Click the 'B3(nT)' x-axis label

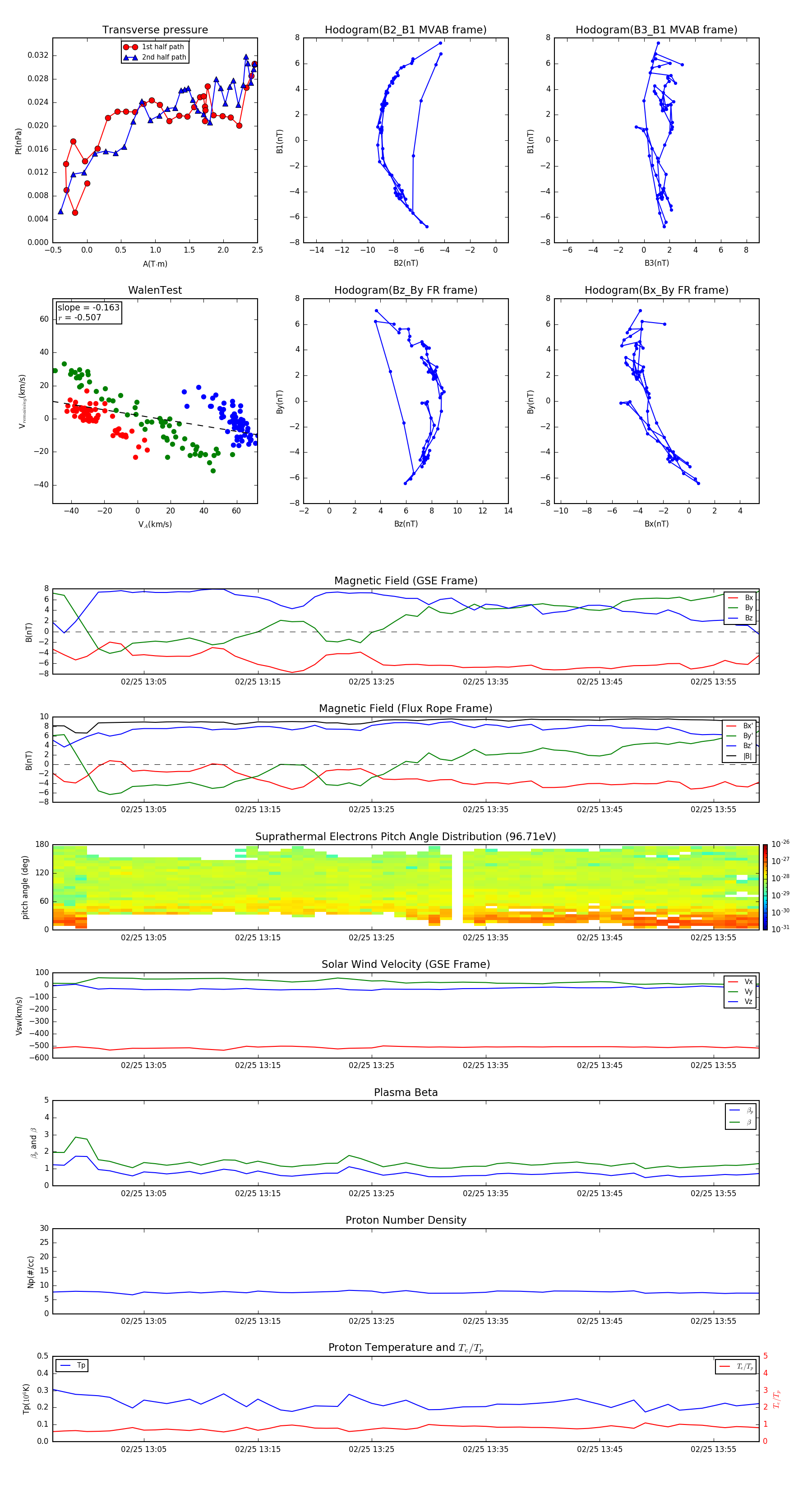click(x=656, y=264)
